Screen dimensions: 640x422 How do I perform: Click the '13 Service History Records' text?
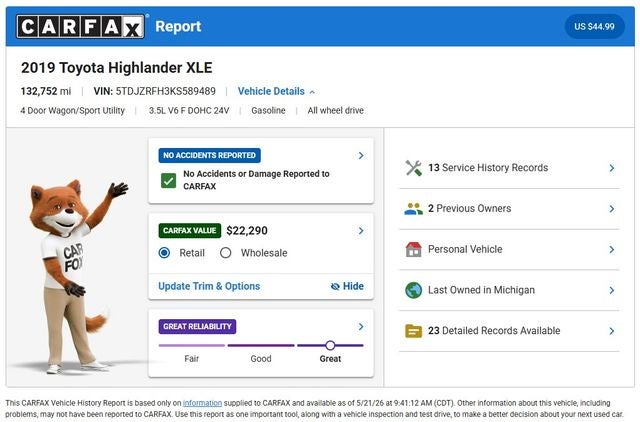[x=488, y=168]
